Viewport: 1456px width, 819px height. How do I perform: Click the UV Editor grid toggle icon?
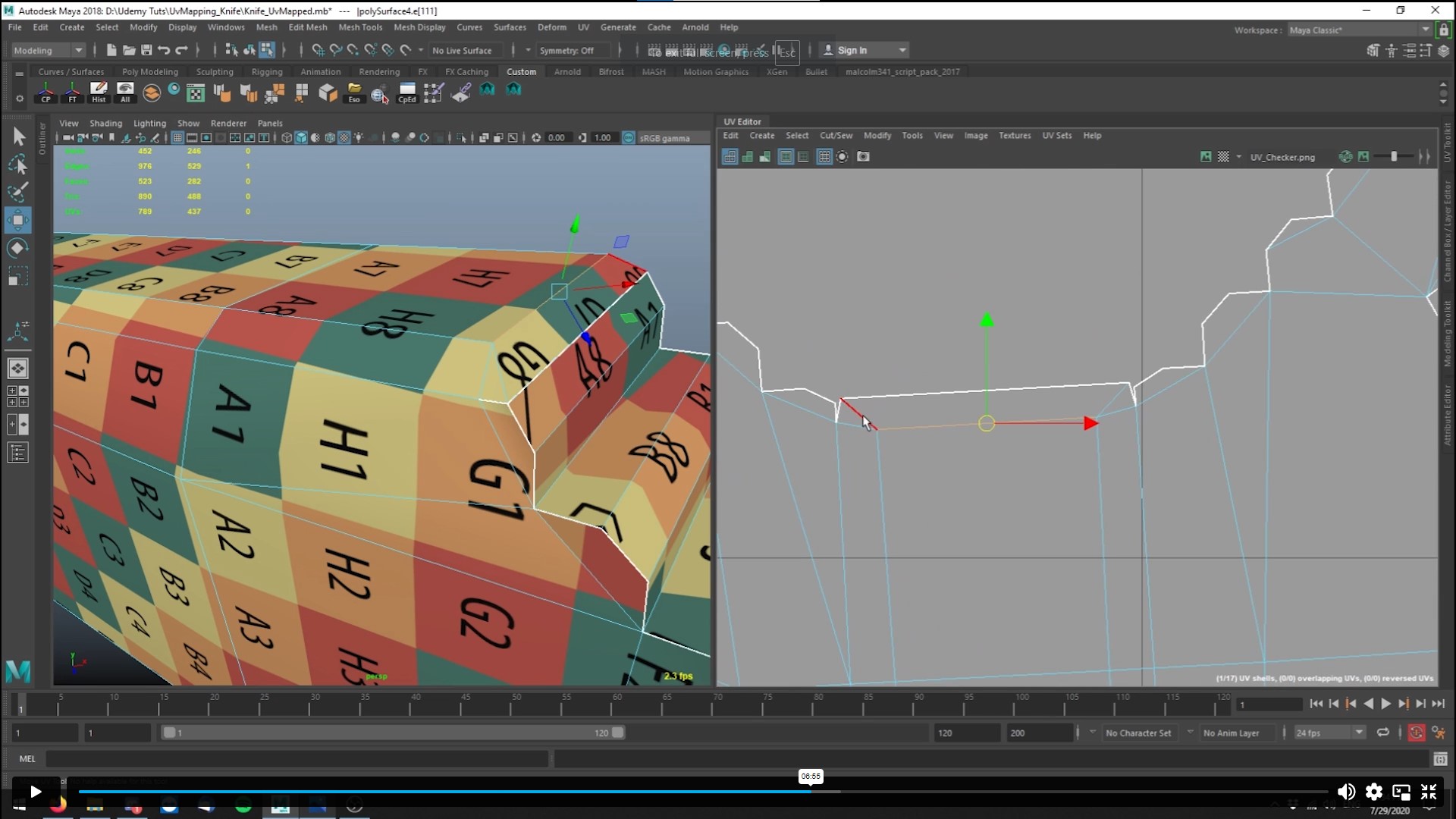pos(823,157)
